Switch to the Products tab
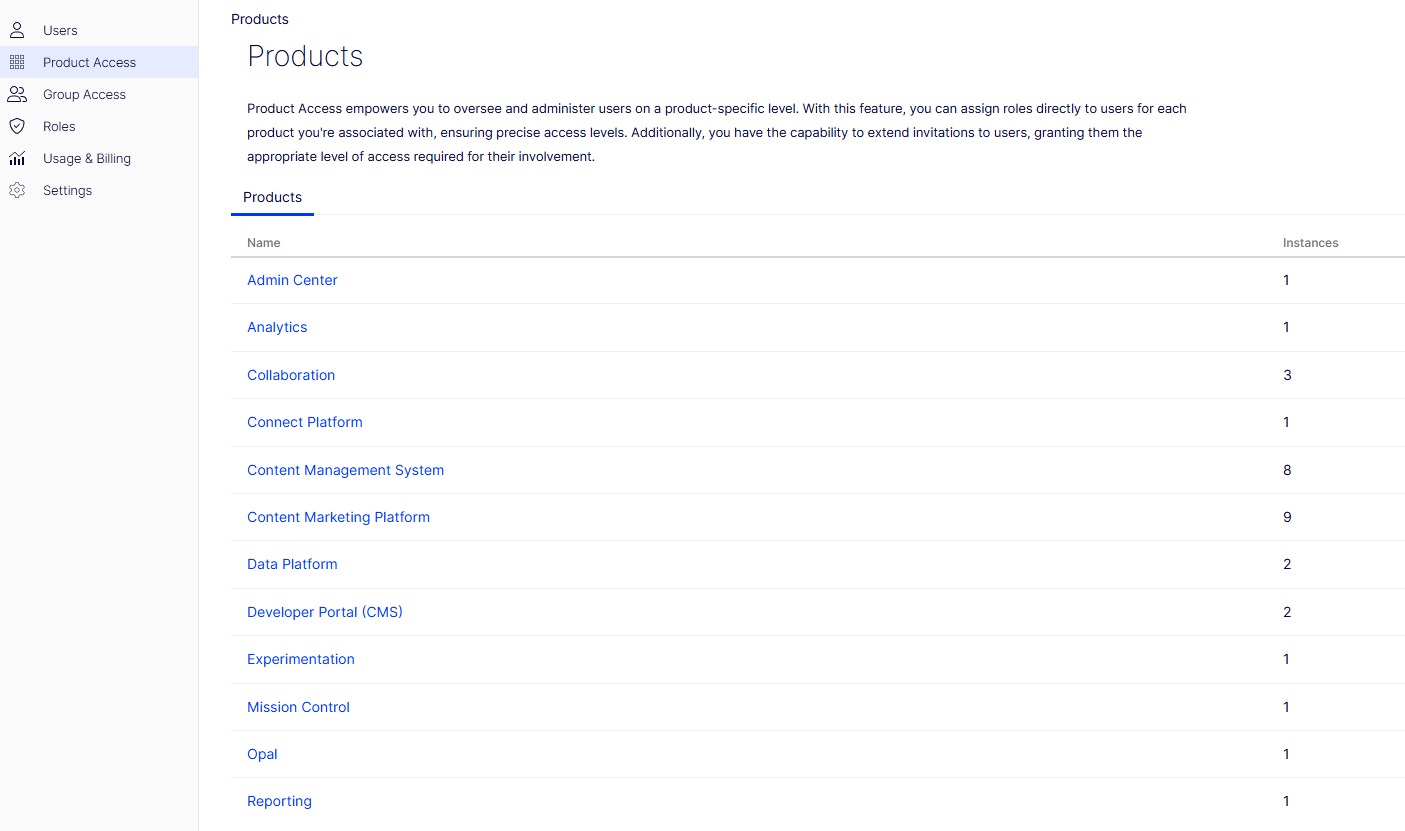1405x831 pixels. (x=272, y=197)
